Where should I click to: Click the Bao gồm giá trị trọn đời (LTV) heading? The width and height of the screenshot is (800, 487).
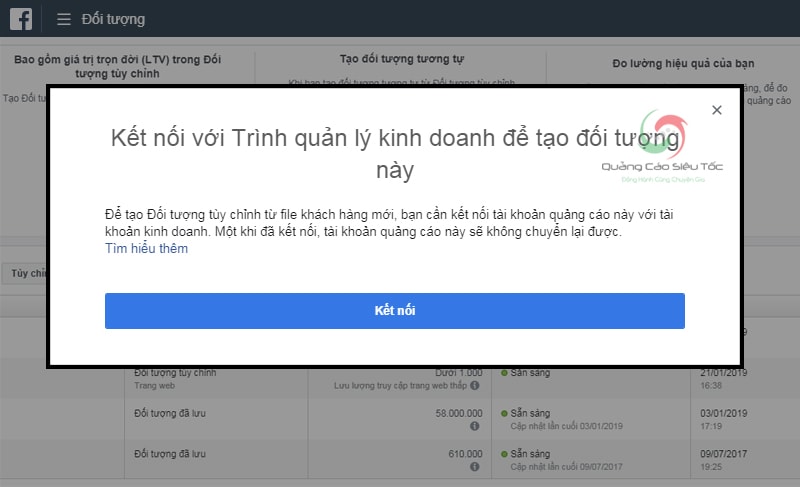pyautogui.click(x=117, y=66)
